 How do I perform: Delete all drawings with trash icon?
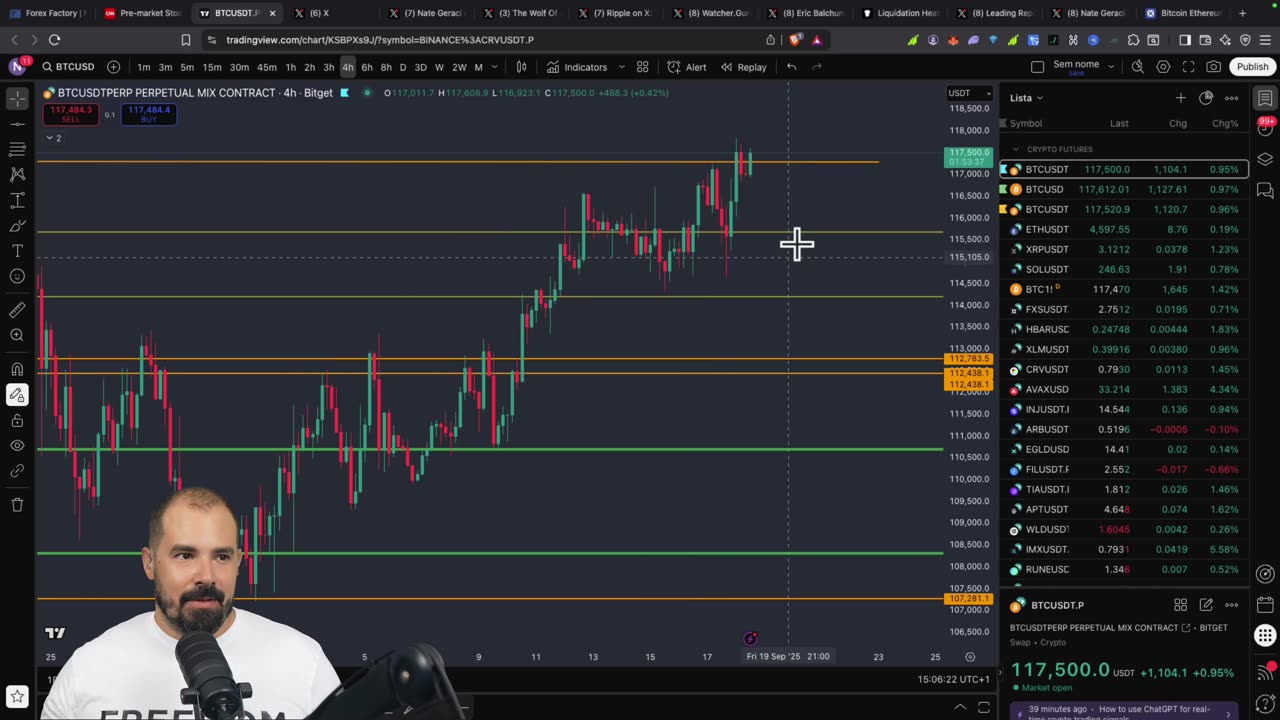(x=17, y=505)
